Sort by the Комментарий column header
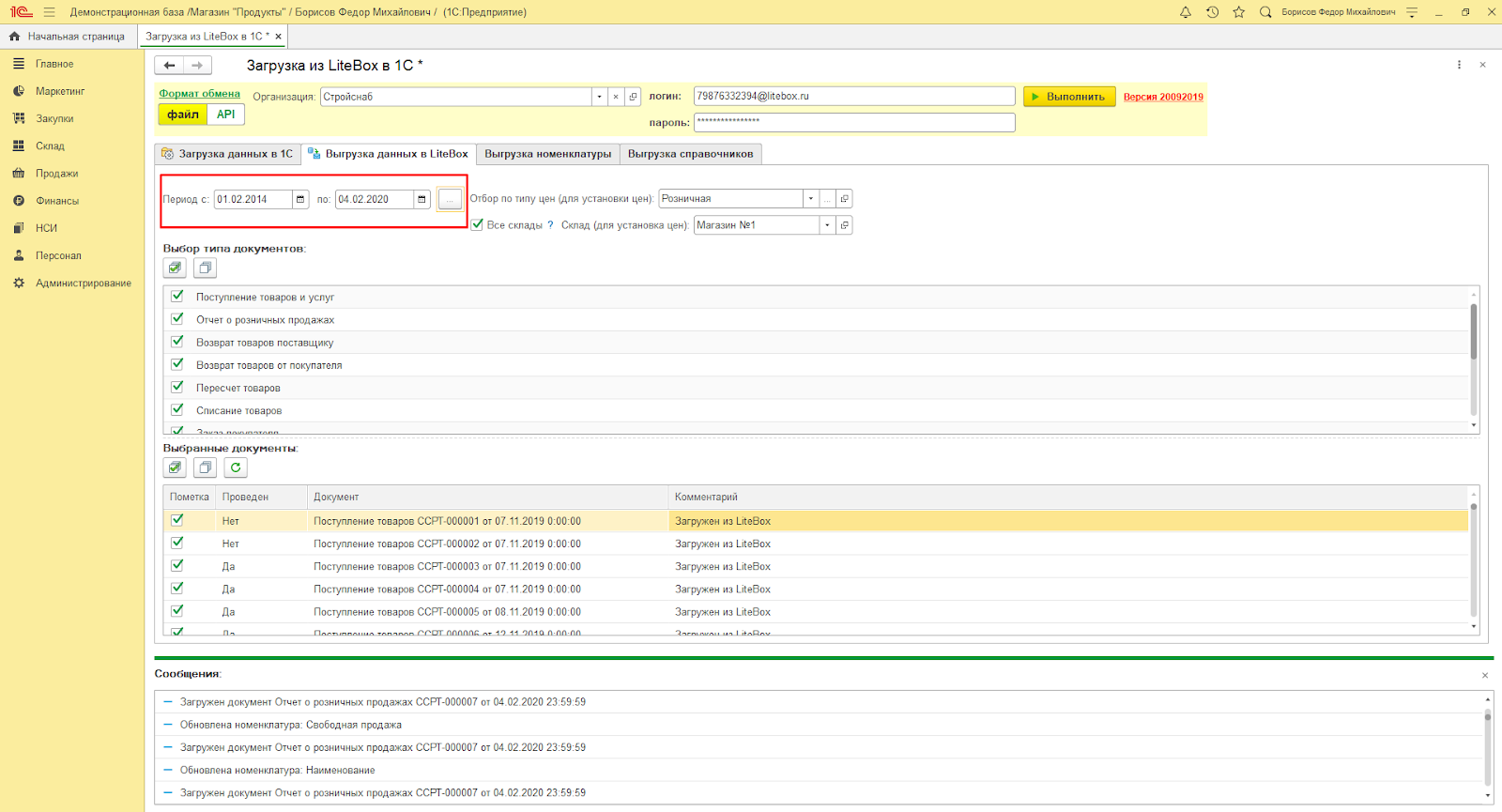The width and height of the screenshot is (1502, 812). [x=1066, y=497]
